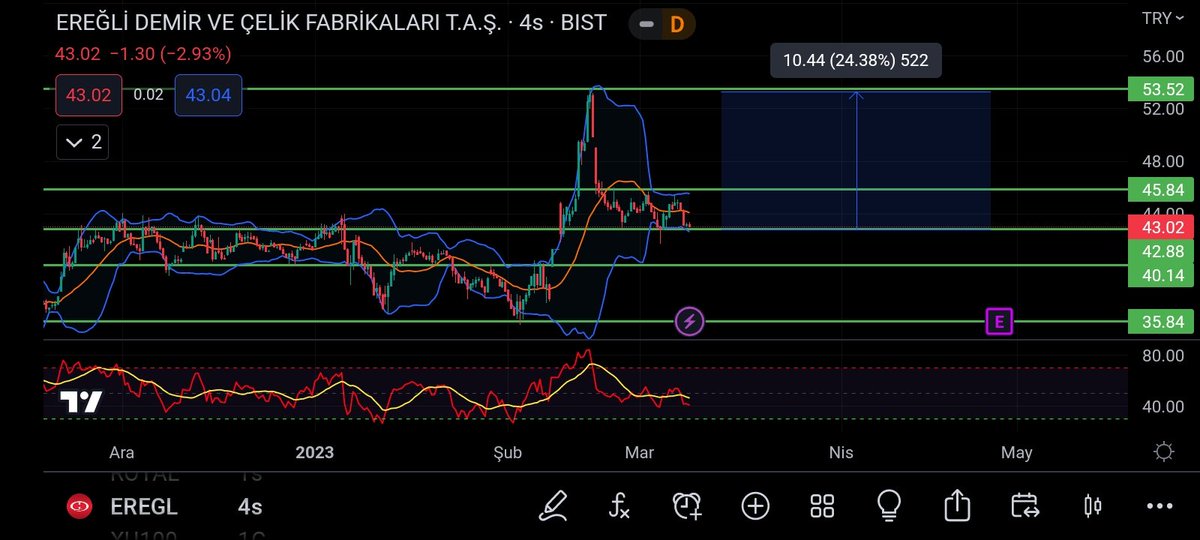Open the TRY currency dropdown
The width and height of the screenshot is (1200, 540).
1163,18
